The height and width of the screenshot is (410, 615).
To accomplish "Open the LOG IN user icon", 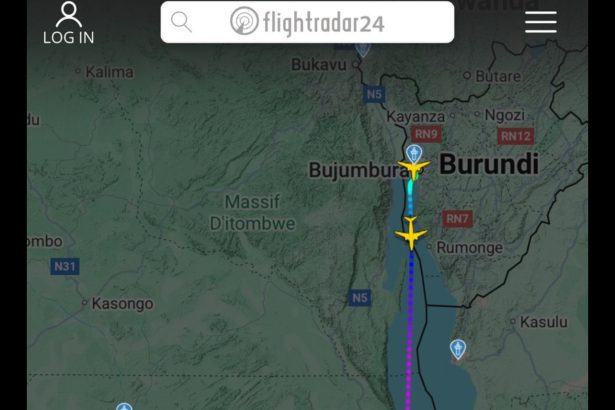I will [69, 23].
